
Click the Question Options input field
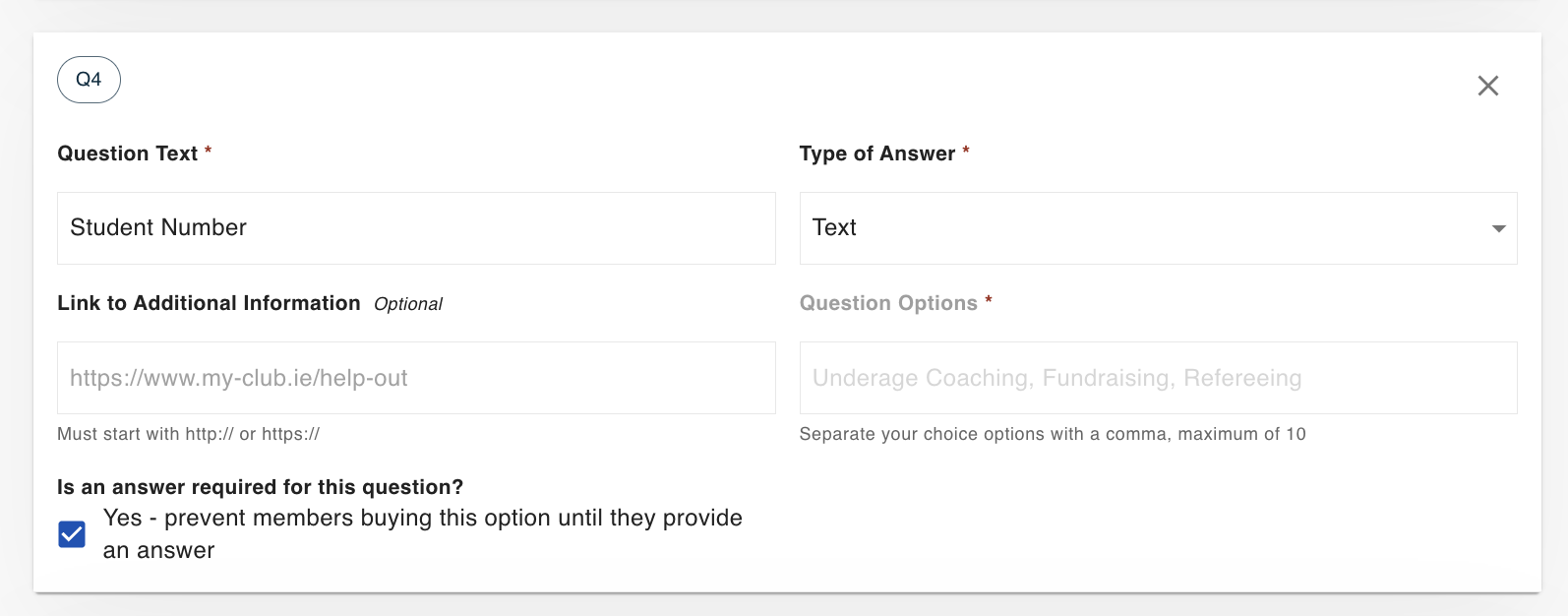(1158, 378)
